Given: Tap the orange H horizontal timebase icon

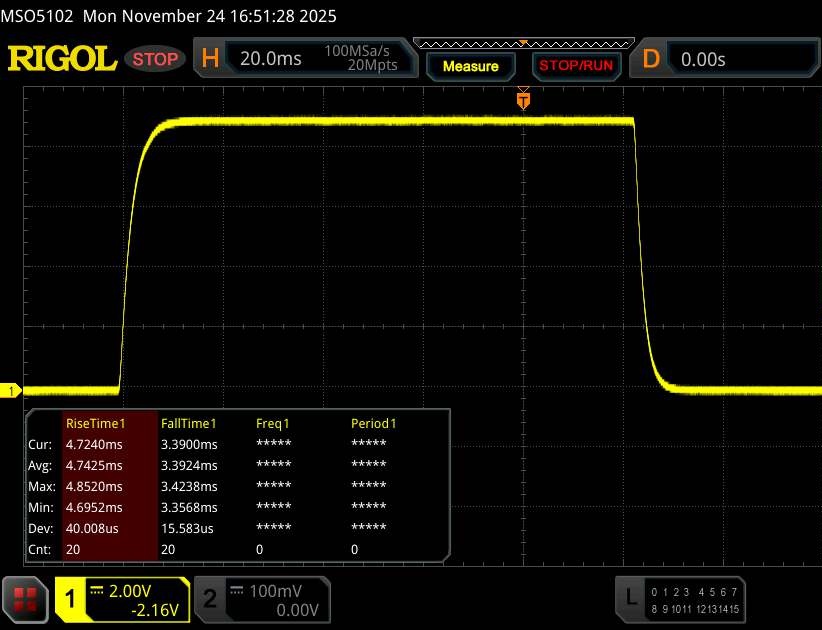Looking at the screenshot, I should click(x=210, y=59).
